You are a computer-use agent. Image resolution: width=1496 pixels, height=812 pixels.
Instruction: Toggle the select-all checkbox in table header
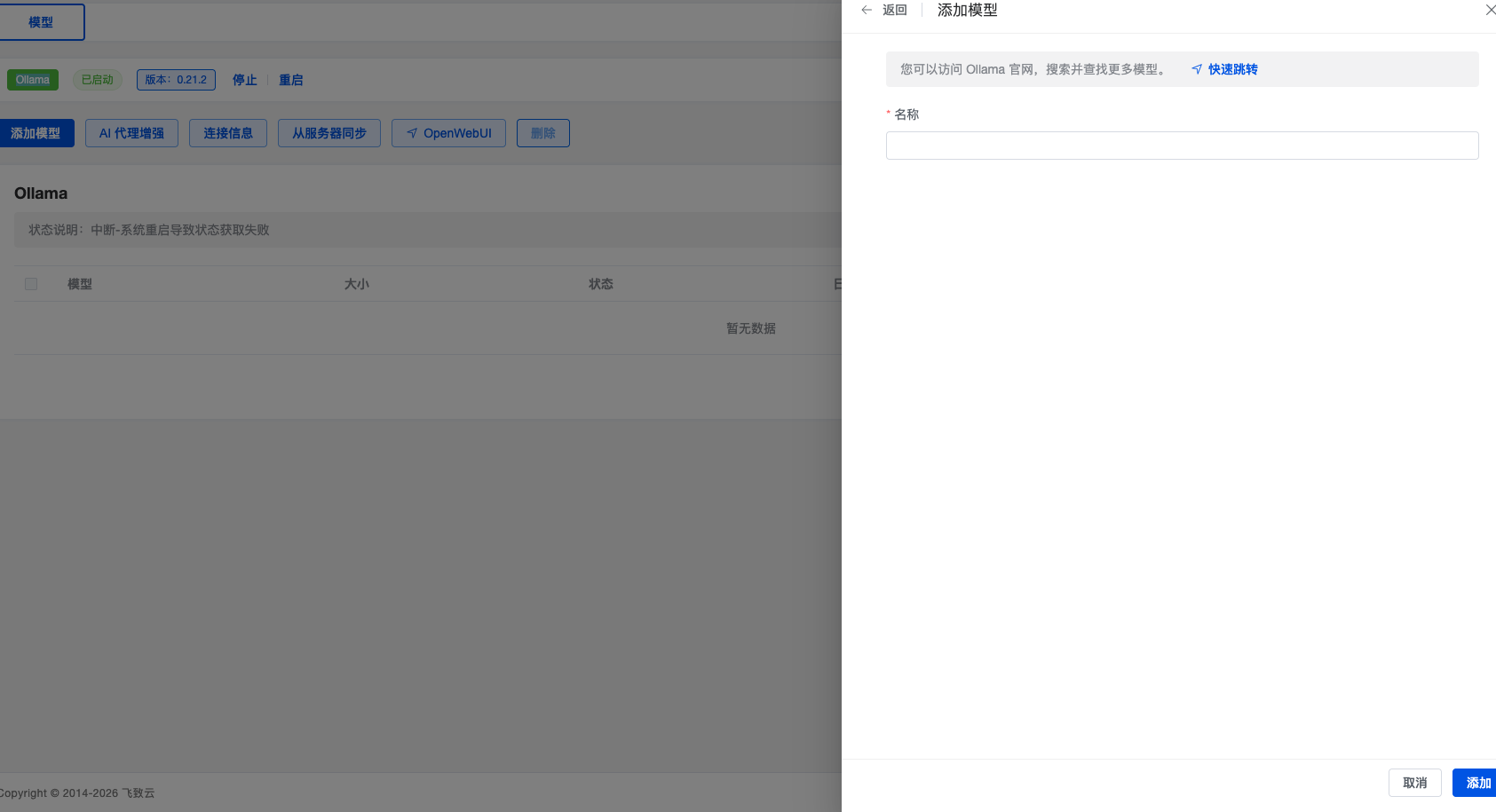(31, 284)
